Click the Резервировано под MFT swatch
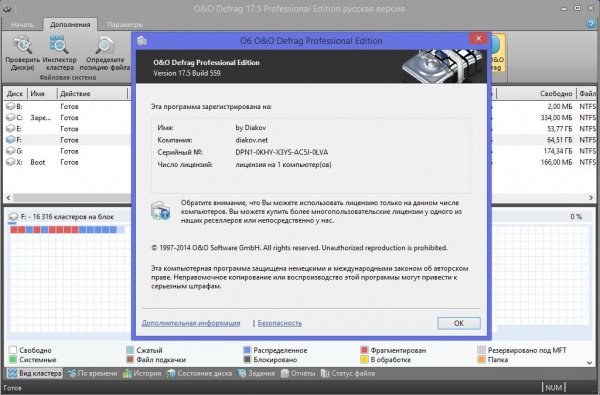 pos(481,350)
